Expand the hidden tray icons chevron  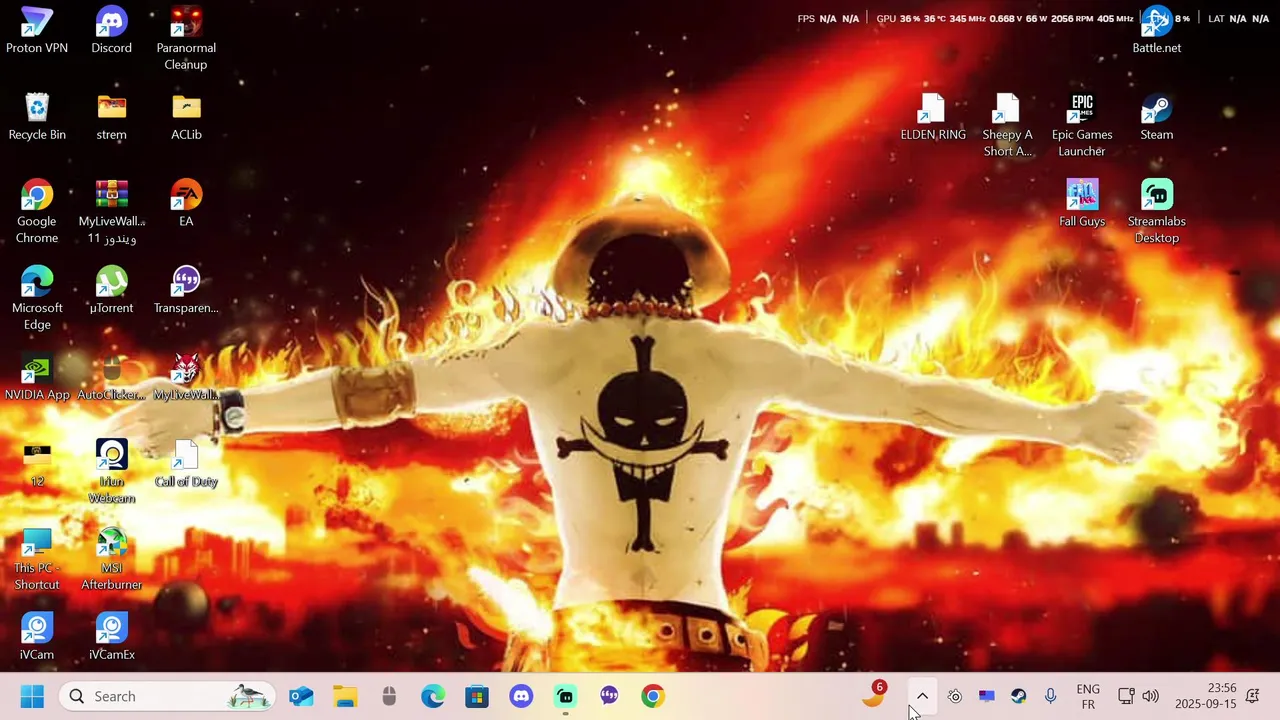point(922,696)
